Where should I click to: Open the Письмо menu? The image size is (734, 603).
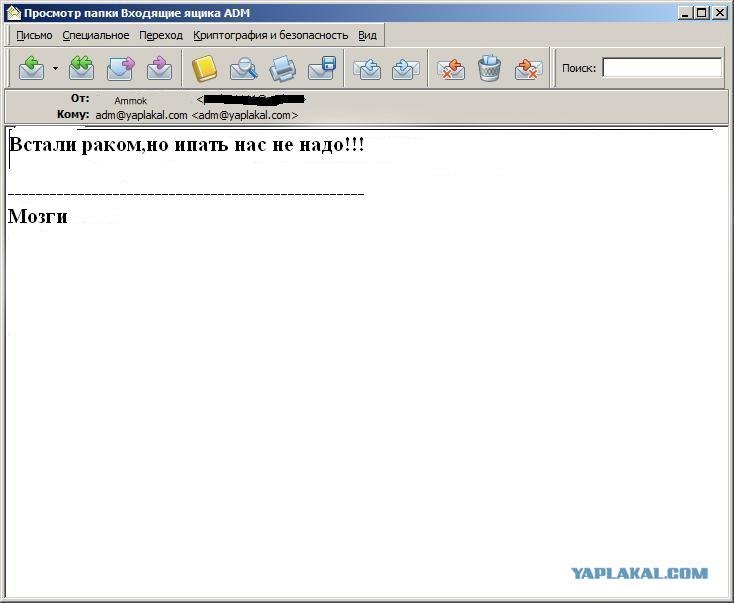[x=34, y=36]
